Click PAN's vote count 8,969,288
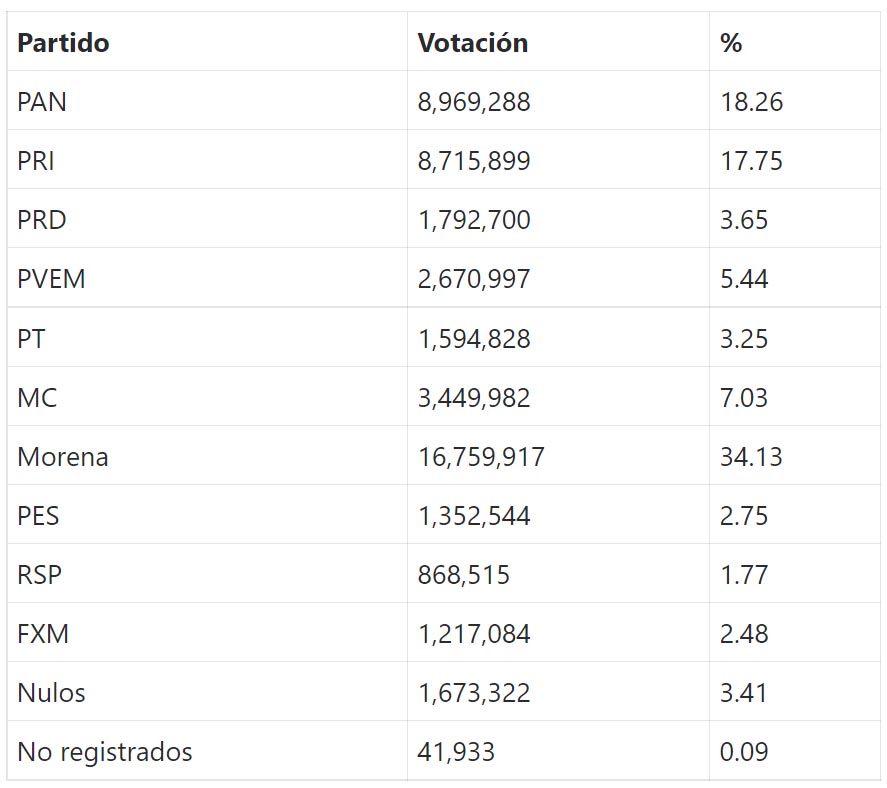887x788 pixels. [x=474, y=102]
